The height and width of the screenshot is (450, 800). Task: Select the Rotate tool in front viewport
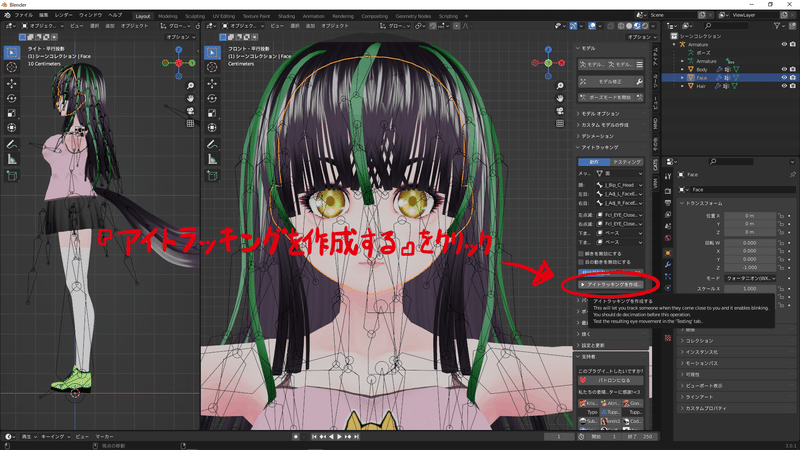[x=212, y=98]
